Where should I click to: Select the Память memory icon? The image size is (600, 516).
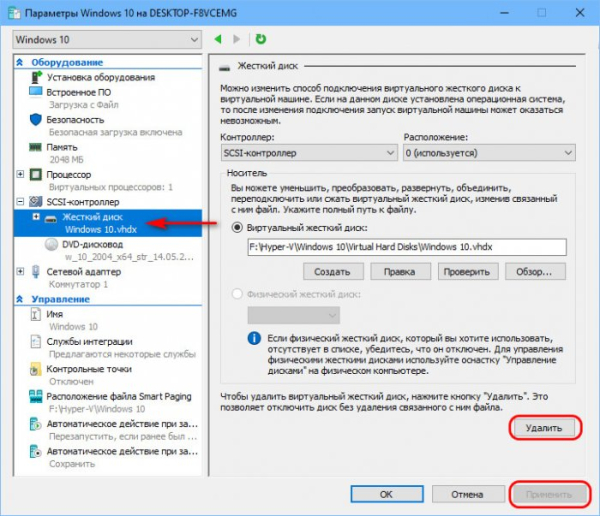pos(37,146)
